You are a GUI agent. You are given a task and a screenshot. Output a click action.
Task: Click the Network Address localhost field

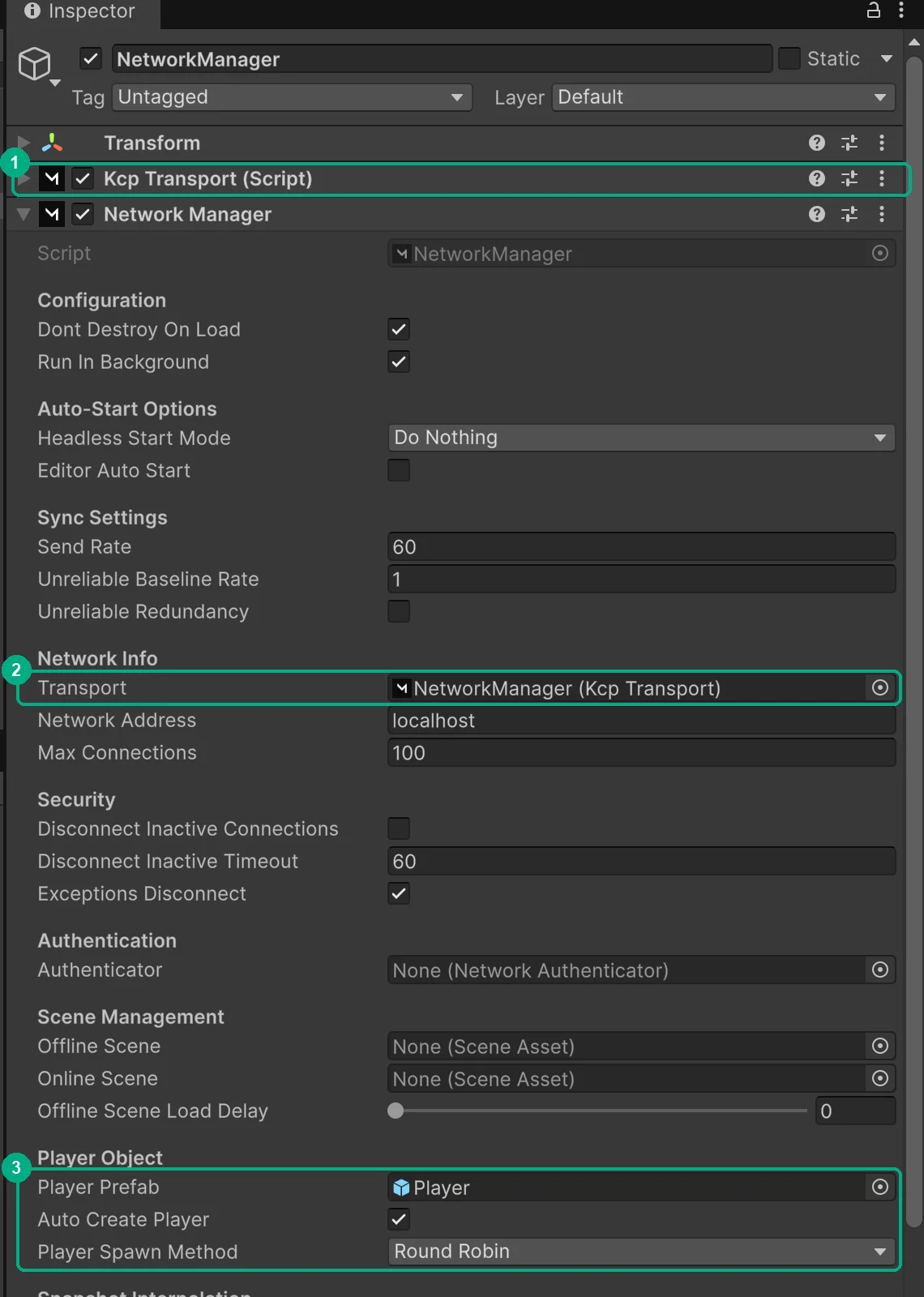[x=641, y=720]
